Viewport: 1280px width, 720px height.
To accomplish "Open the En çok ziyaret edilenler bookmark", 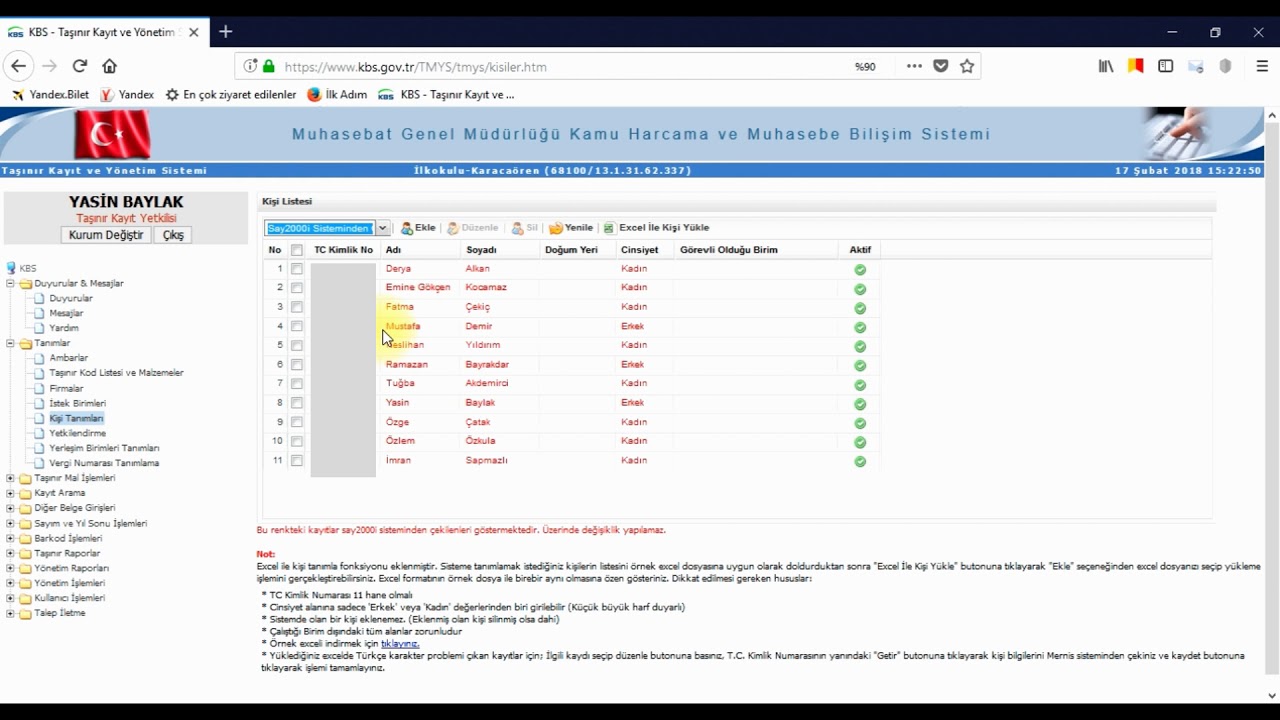I will coord(231,95).
